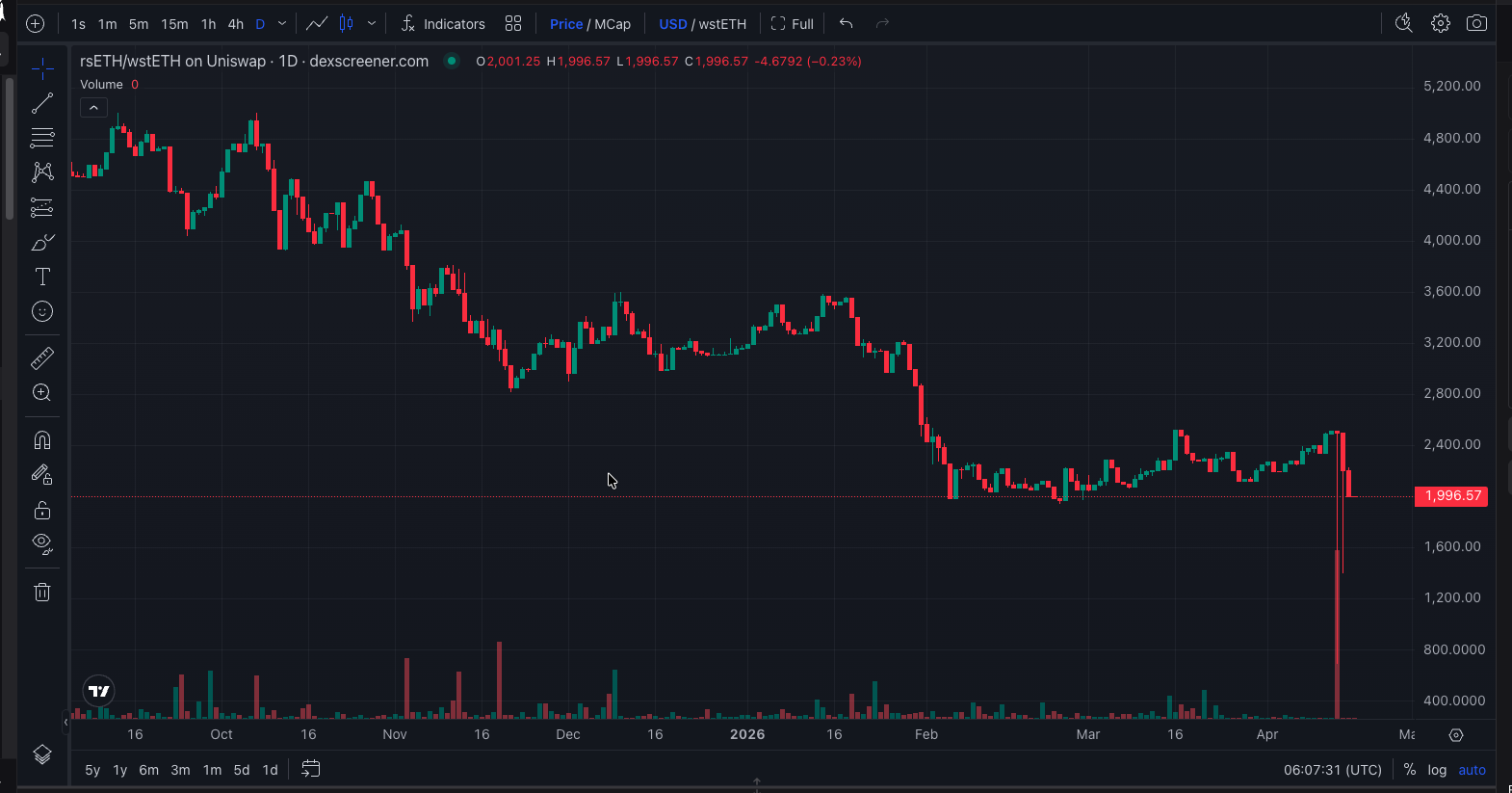The image size is (1512, 793).
Task: Remove all drawings with the trash icon
Action: [42, 592]
